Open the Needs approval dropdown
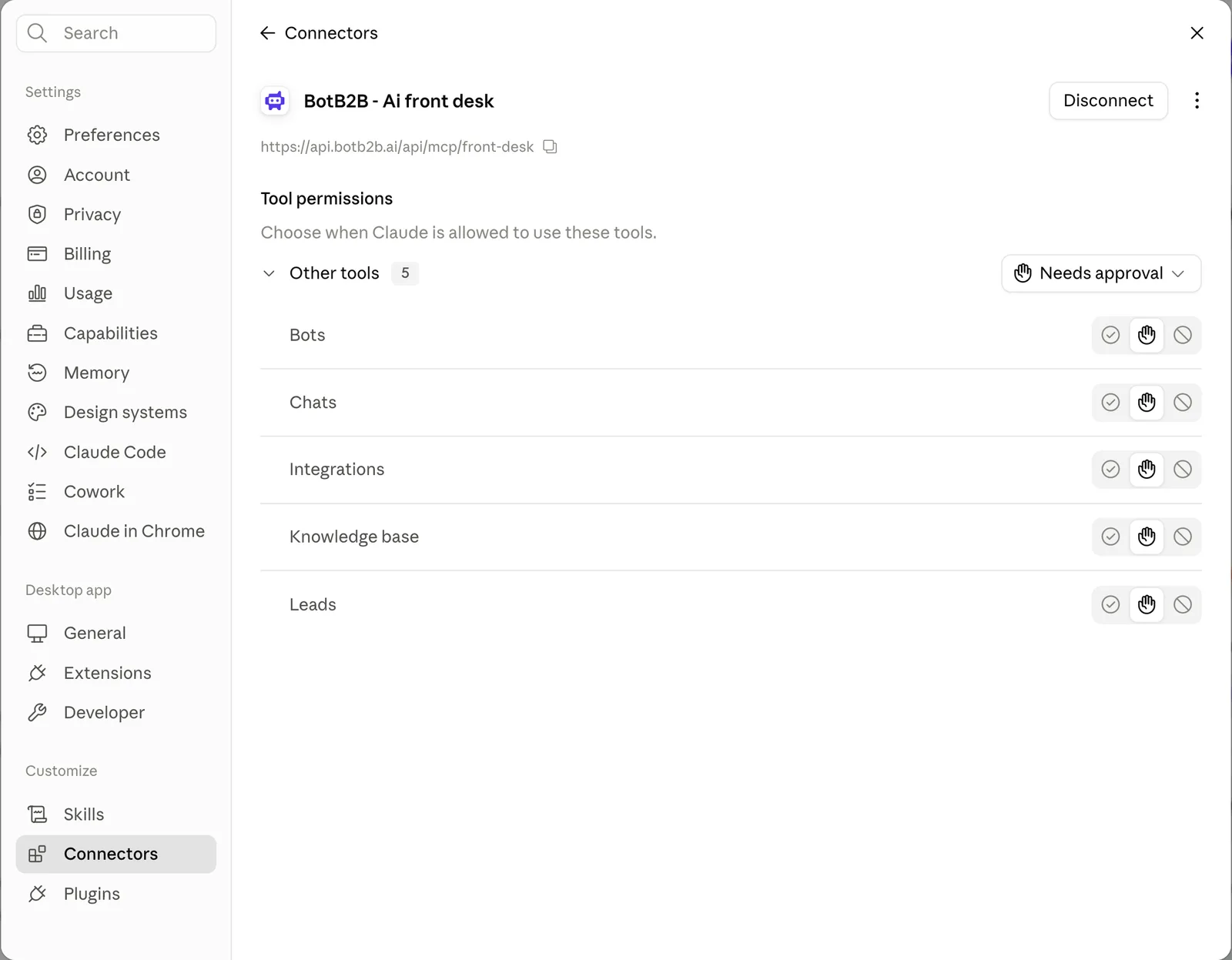 tap(1101, 273)
